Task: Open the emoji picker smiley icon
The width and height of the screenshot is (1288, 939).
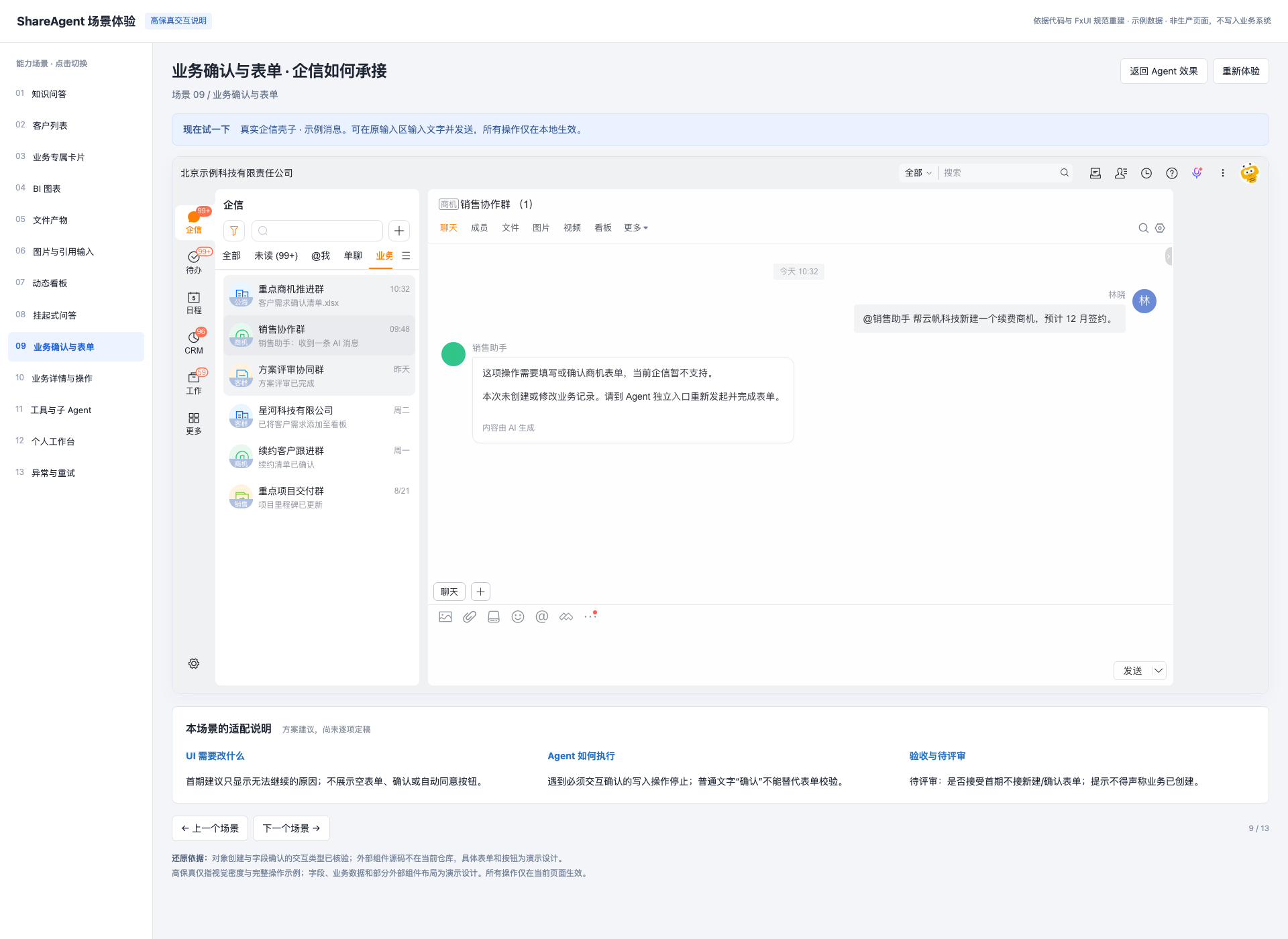Action: point(518,616)
